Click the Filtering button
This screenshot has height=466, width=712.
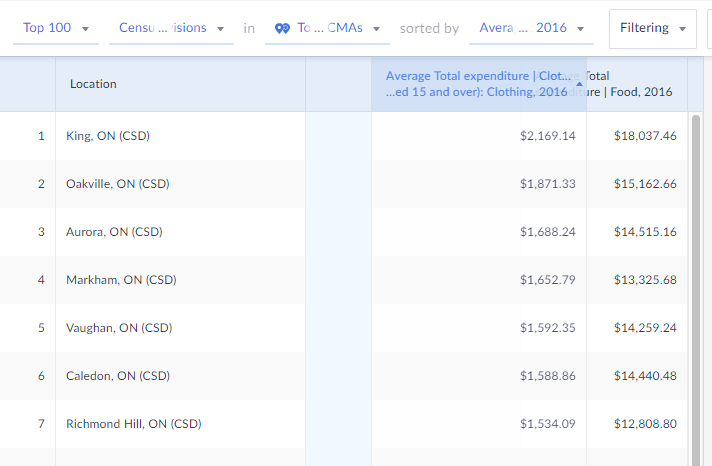pos(652,28)
